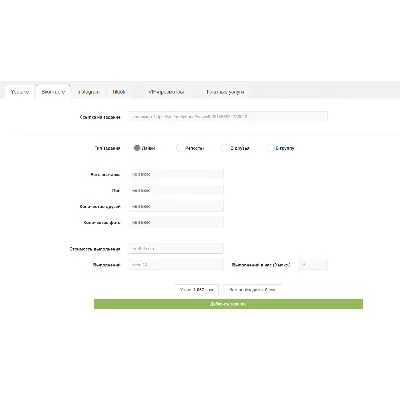
Task: Switch to the YouTube tab
Action: pos(19,92)
